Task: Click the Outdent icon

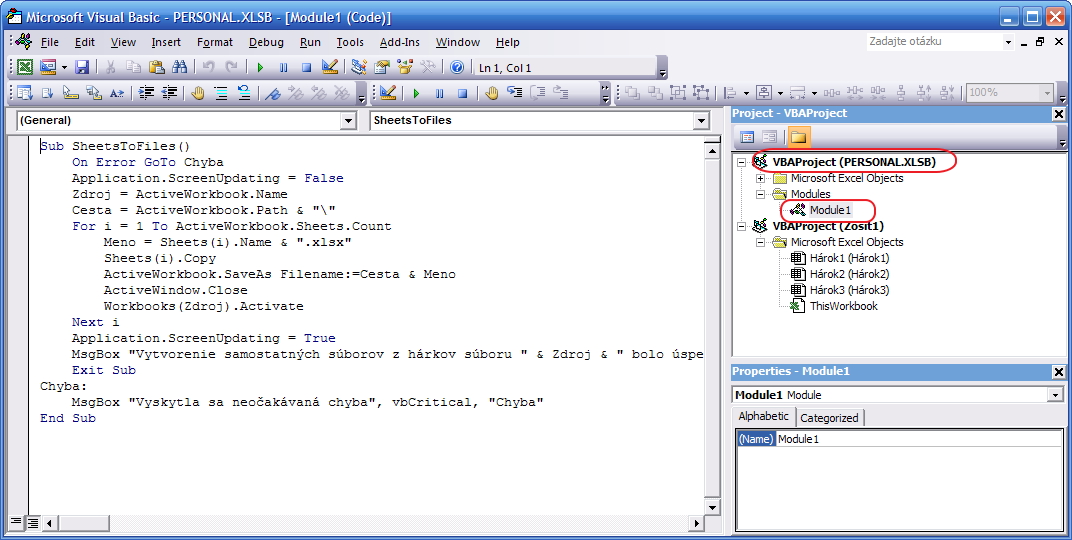Action: 170,93
